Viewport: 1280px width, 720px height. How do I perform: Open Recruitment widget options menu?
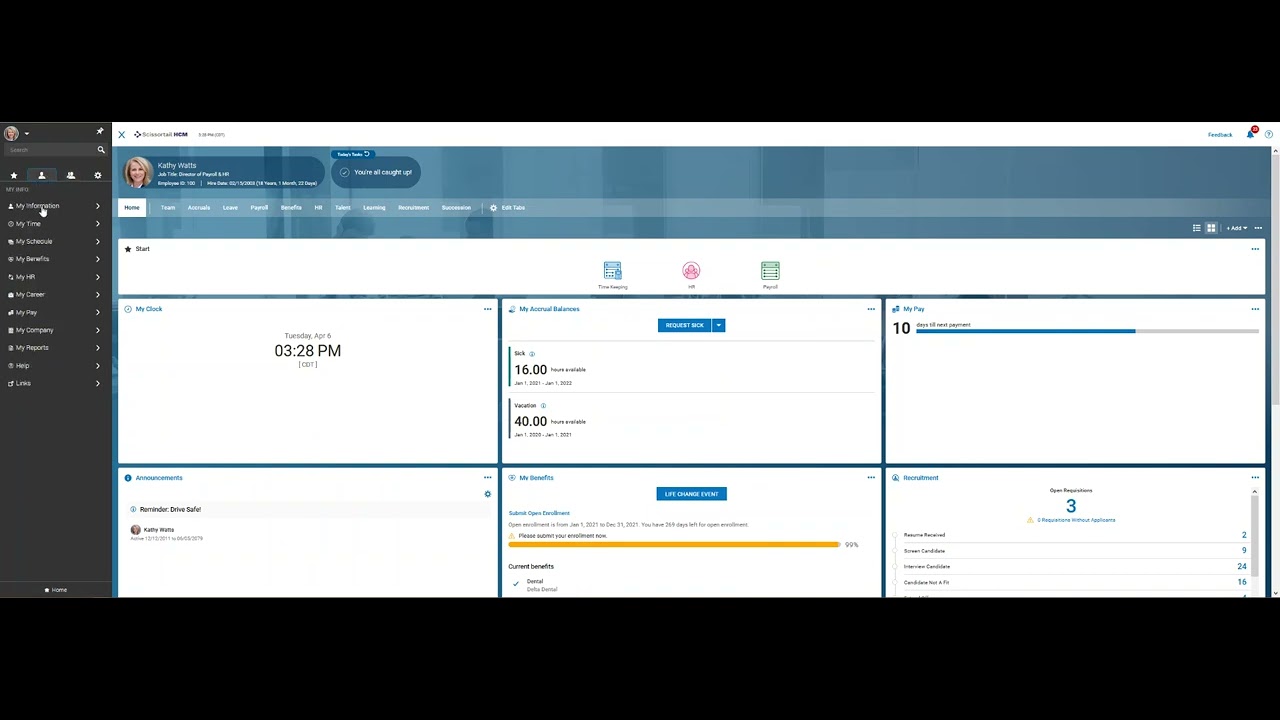tap(1255, 478)
